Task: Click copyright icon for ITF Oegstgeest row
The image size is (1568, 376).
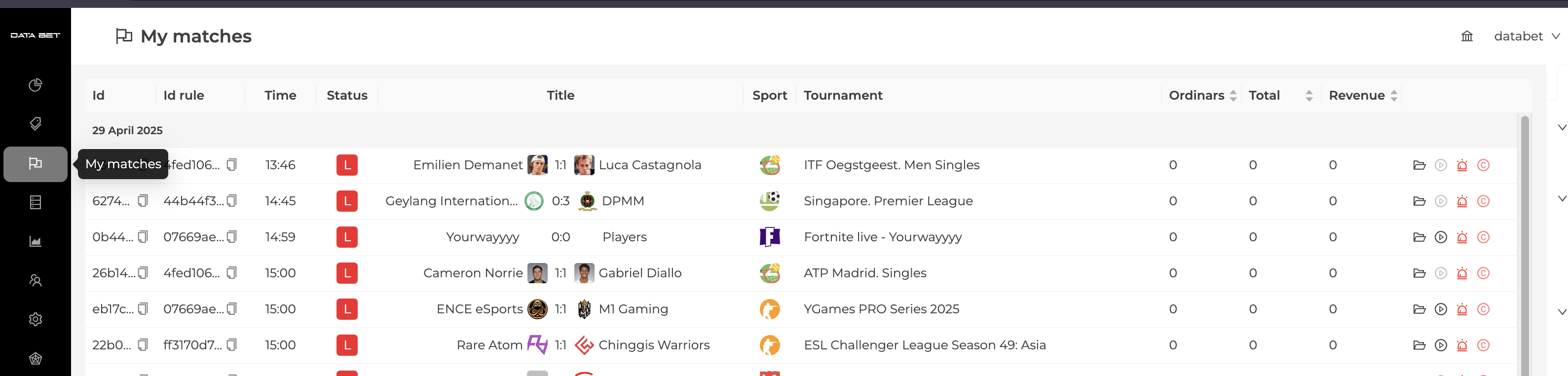Action: [x=1483, y=165]
